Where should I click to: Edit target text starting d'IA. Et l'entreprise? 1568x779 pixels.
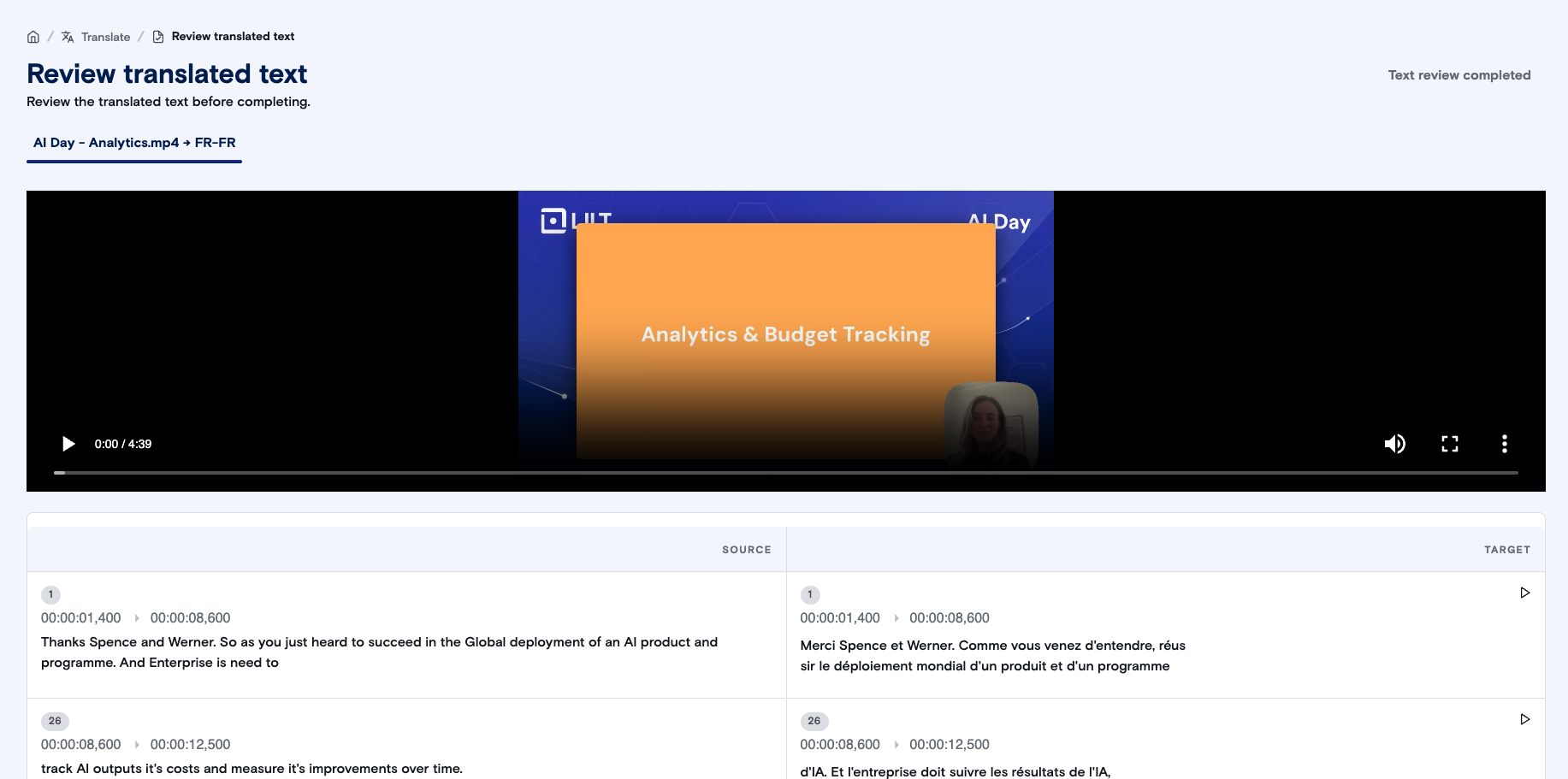click(x=956, y=771)
